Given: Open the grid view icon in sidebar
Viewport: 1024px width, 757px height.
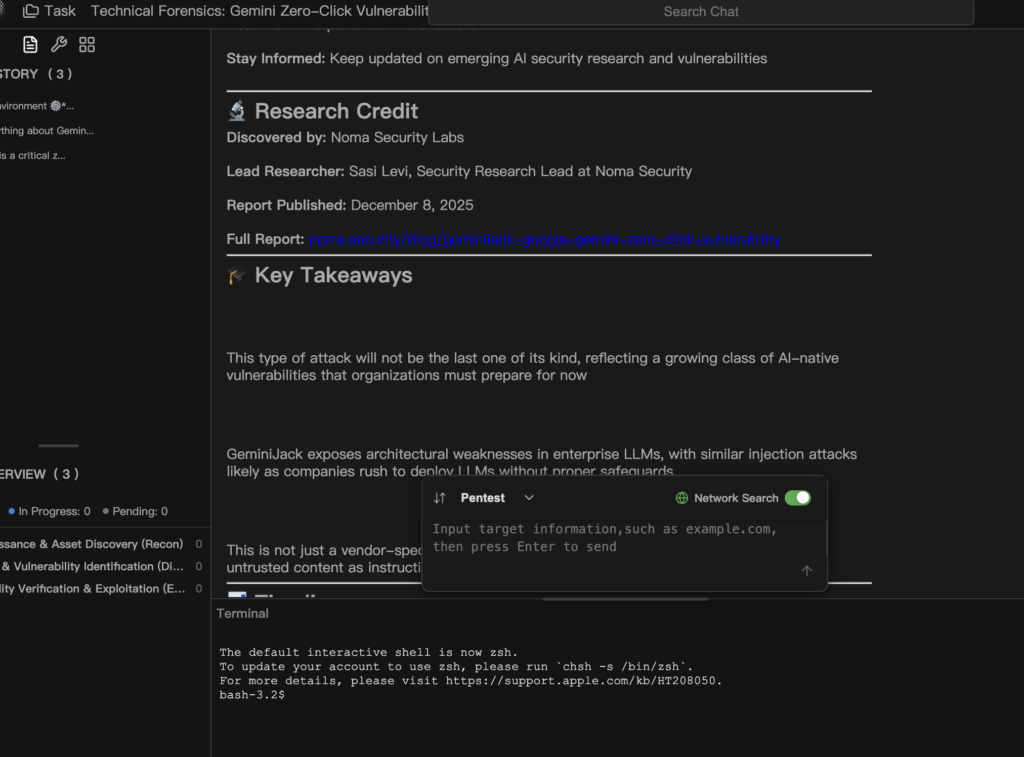Looking at the screenshot, I should (x=87, y=45).
